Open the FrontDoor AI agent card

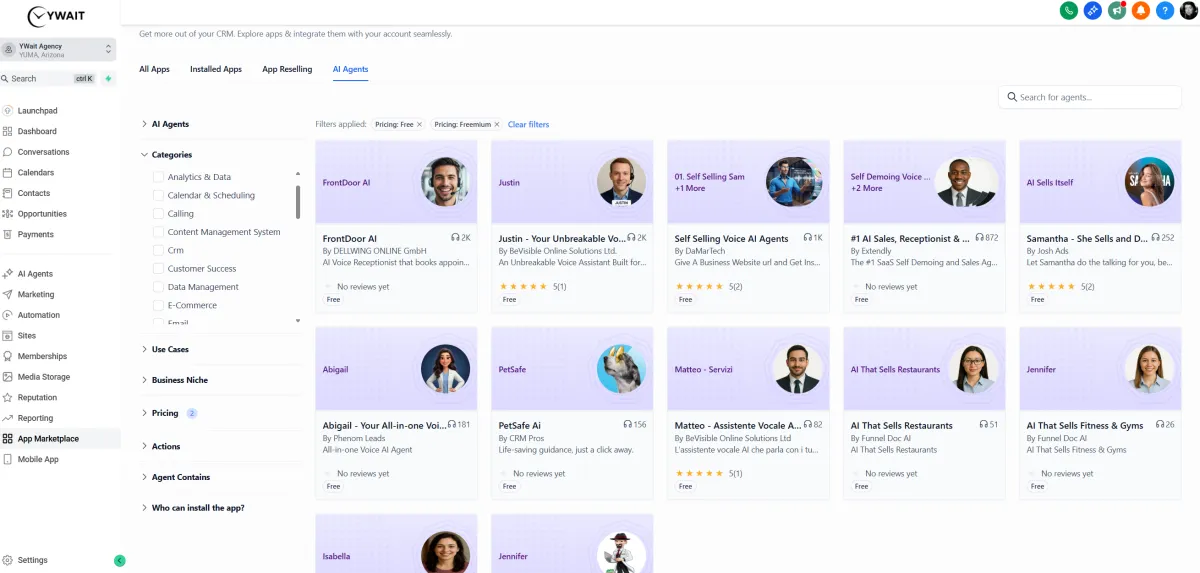(x=396, y=227)
